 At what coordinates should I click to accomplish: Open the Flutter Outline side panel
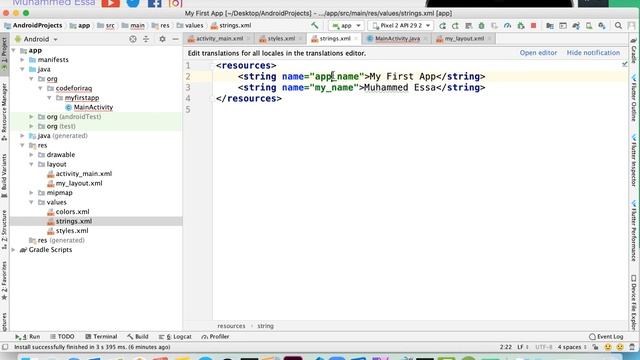[x=634, y=97]
